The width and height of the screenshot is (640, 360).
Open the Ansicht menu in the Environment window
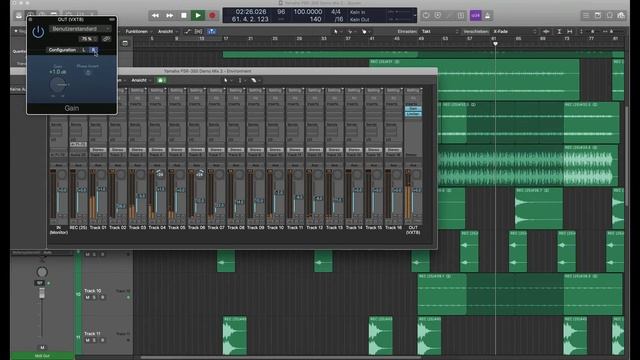(141, 80)
